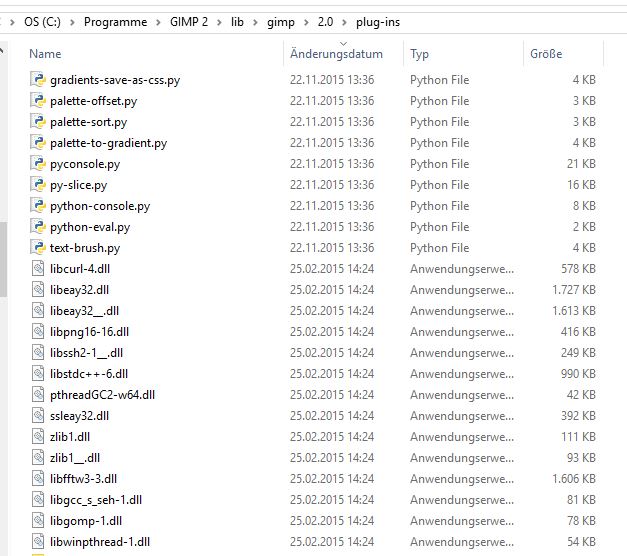Expand breadcrumb chevron after lib
Screen dimensions: 627x556
click(255, 22)
